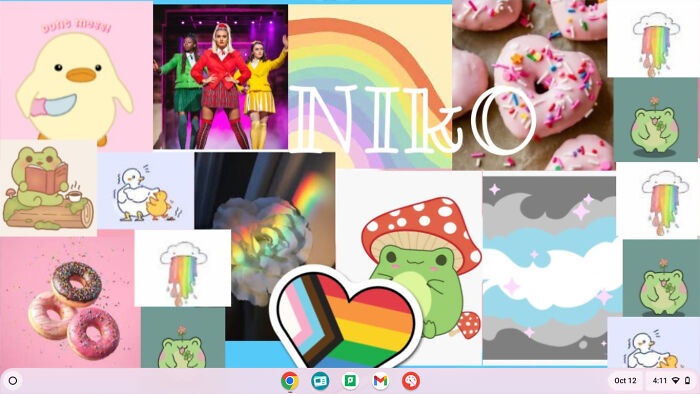Launch the green P app icon
Image resolution: width=700 pixels, height=394 pixels.
click(x=350, y=381)
